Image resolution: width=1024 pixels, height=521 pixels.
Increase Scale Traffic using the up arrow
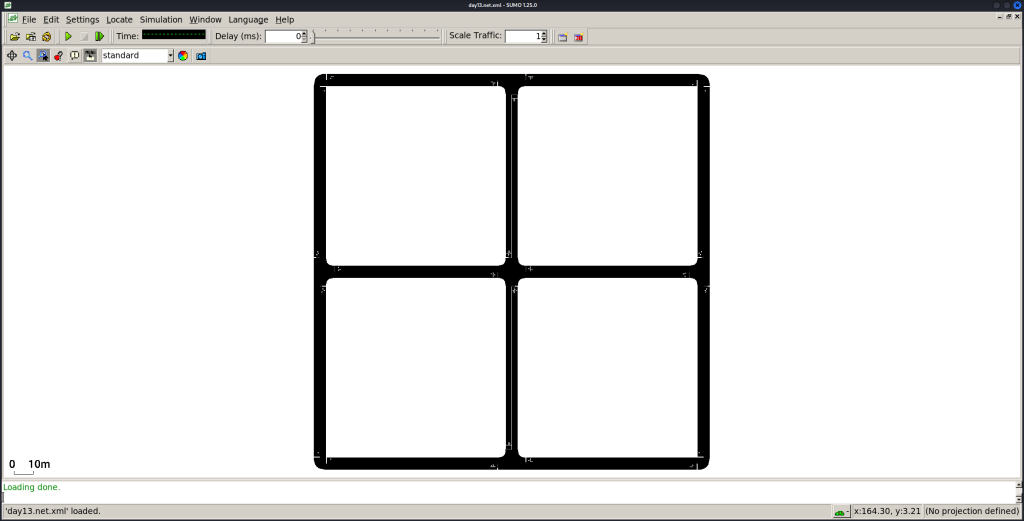coord(545,33)
